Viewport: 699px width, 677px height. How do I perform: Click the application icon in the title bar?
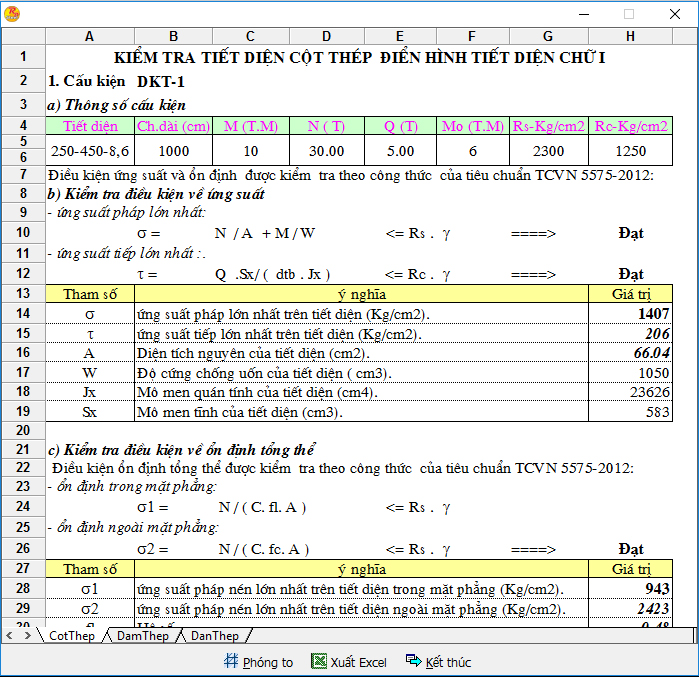point(12,13)
